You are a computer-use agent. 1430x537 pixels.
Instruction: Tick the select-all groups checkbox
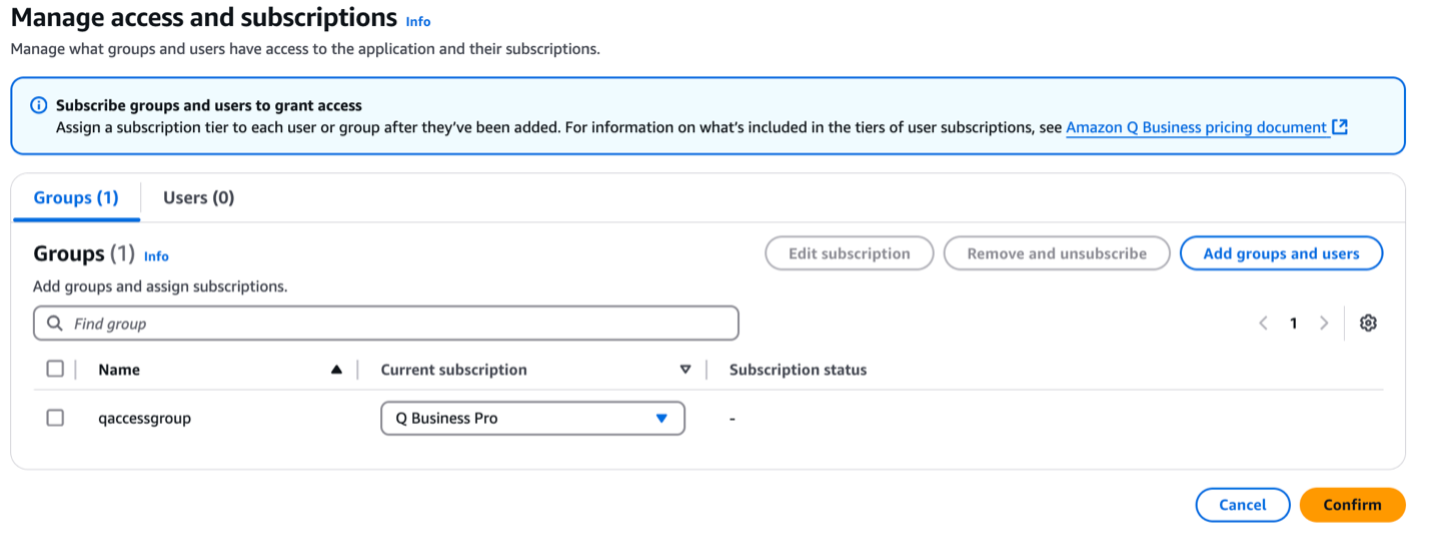[55, 369]
